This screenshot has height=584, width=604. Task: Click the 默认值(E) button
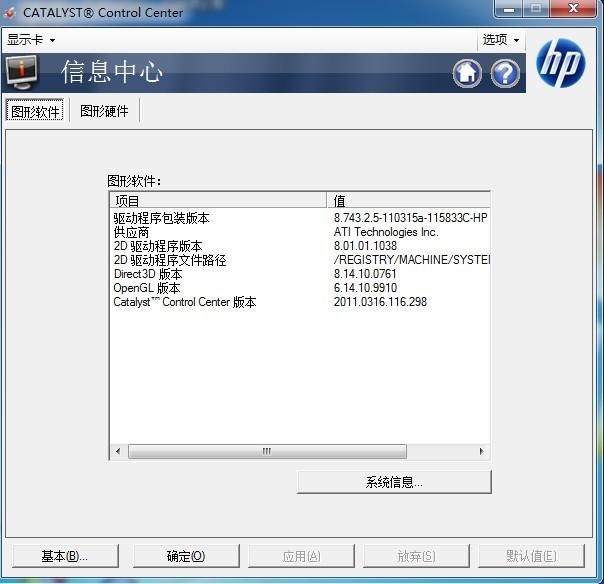click(532, 556)
